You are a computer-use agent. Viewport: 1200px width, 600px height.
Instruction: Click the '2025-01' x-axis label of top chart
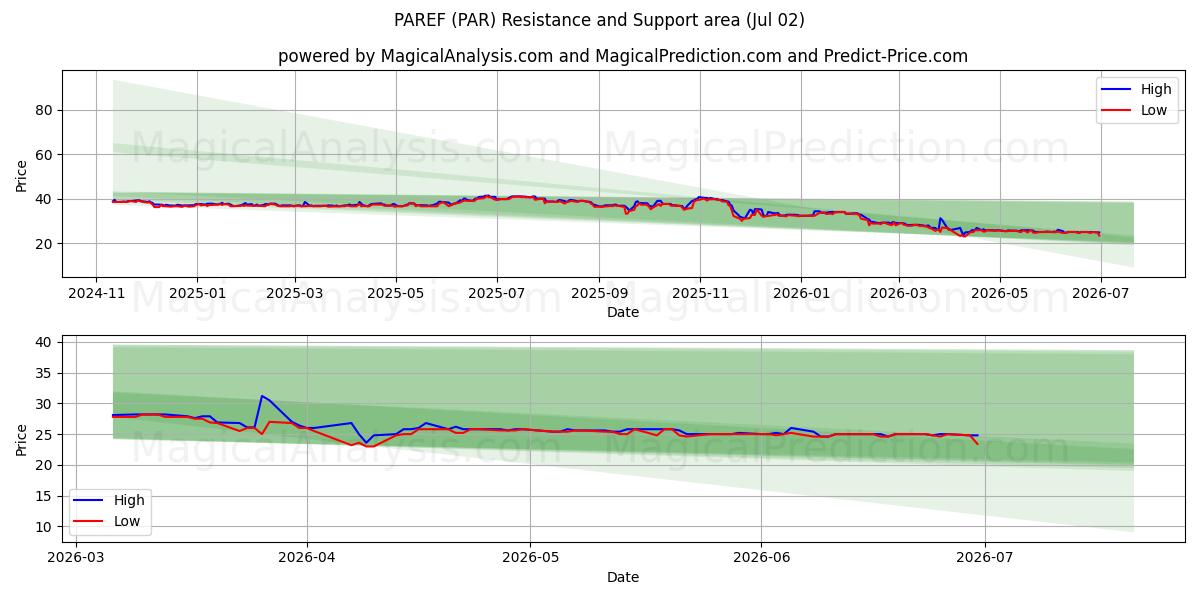point(196,293)
